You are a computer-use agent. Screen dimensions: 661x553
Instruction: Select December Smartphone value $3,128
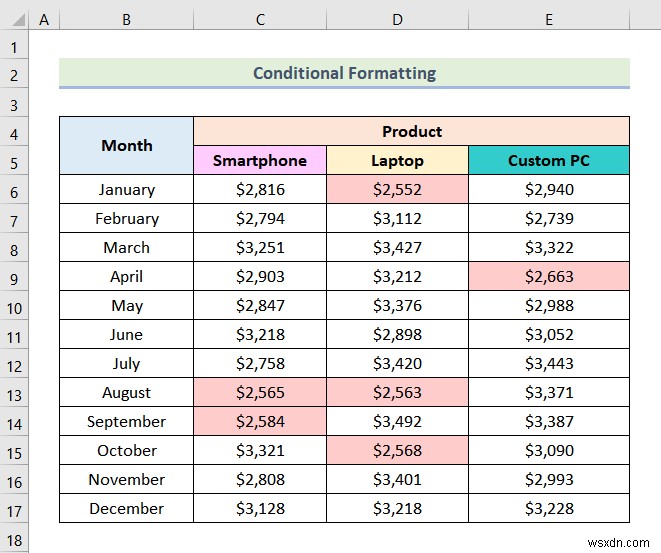(x=260, y=508)
